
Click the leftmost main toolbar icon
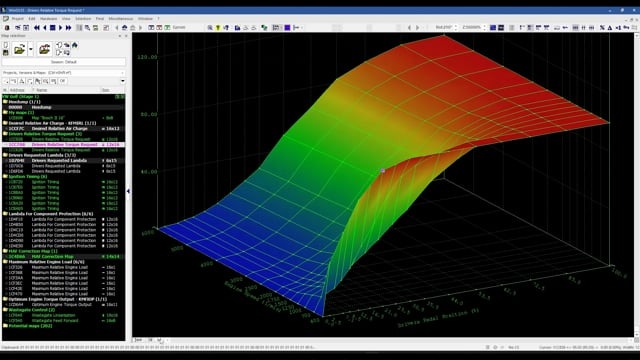tap(7, 28)
